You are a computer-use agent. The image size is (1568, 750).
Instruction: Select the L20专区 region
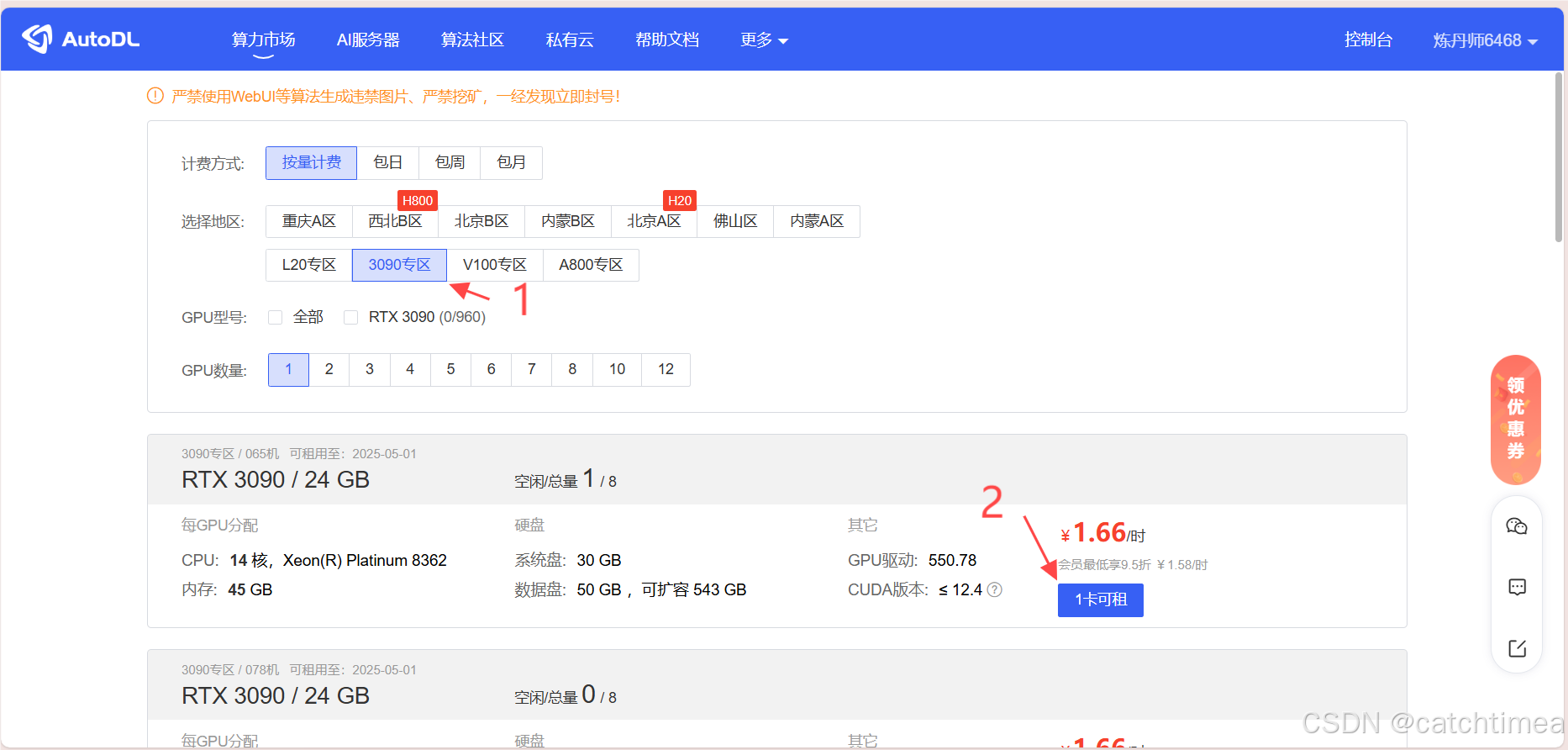(309, 265)
